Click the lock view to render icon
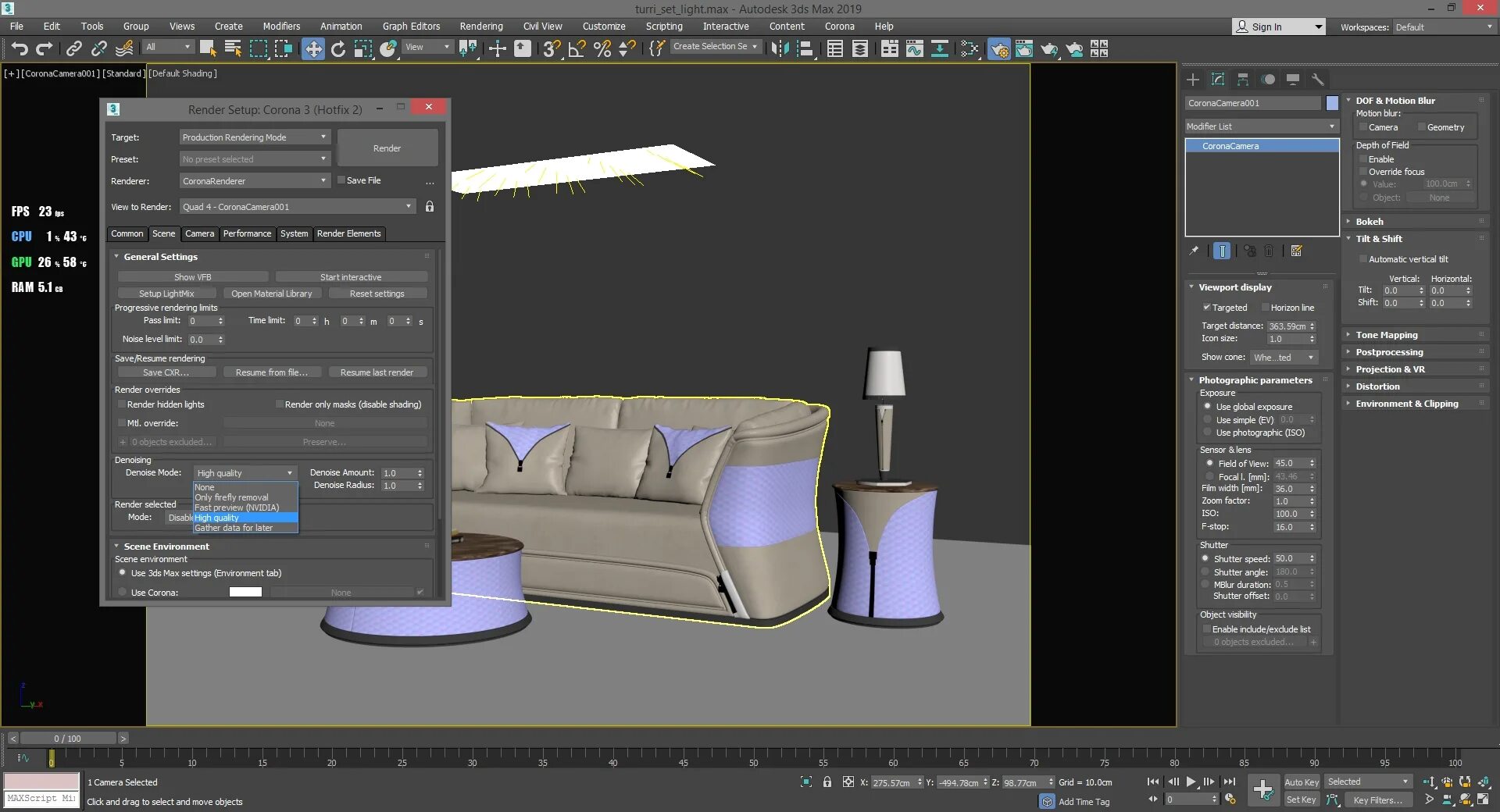This screenshot has width=1500, height=812. pyautogui.click(x=430, y=207)
